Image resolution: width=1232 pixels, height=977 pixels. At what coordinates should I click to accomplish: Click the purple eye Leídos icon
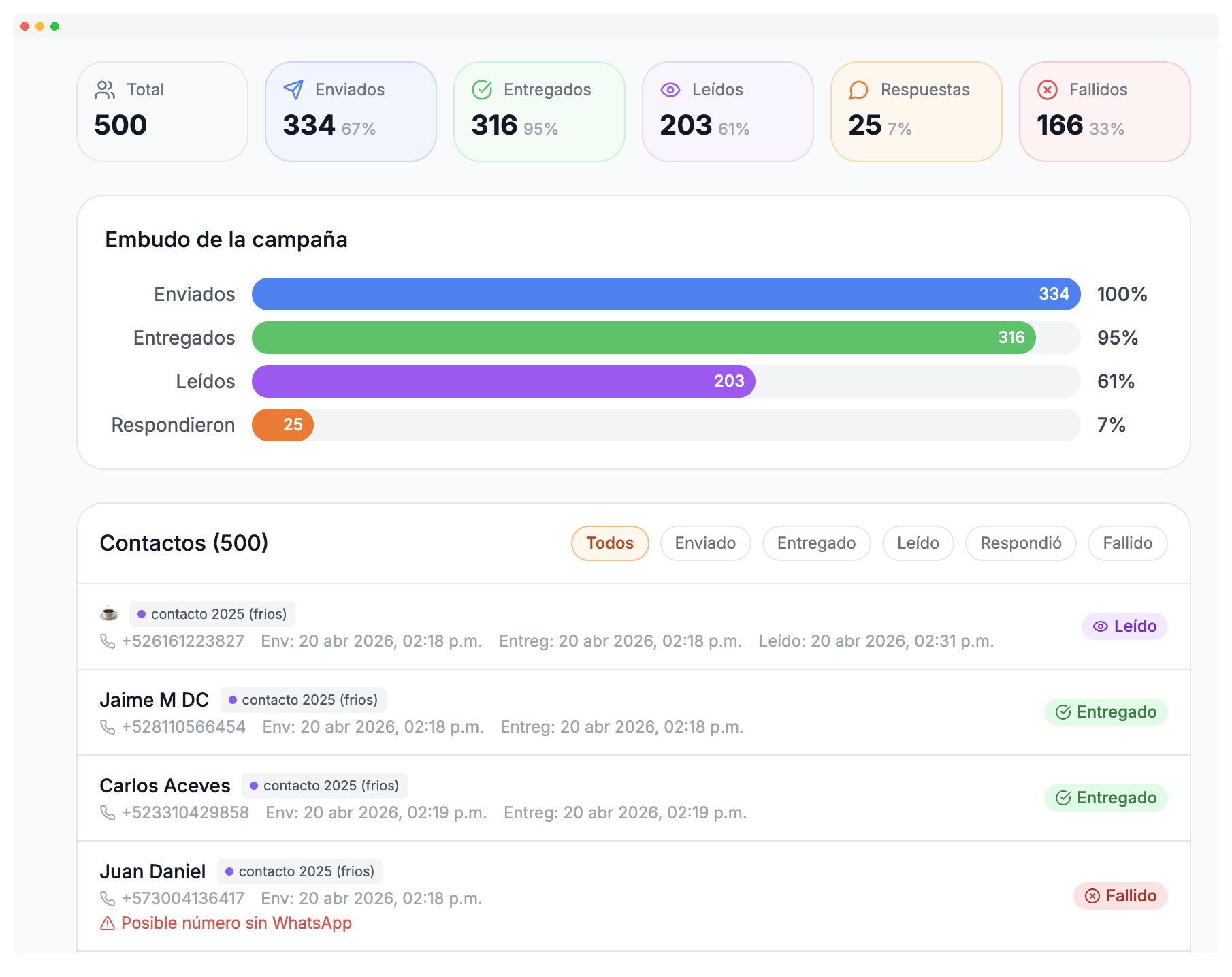tap(670, 90)
